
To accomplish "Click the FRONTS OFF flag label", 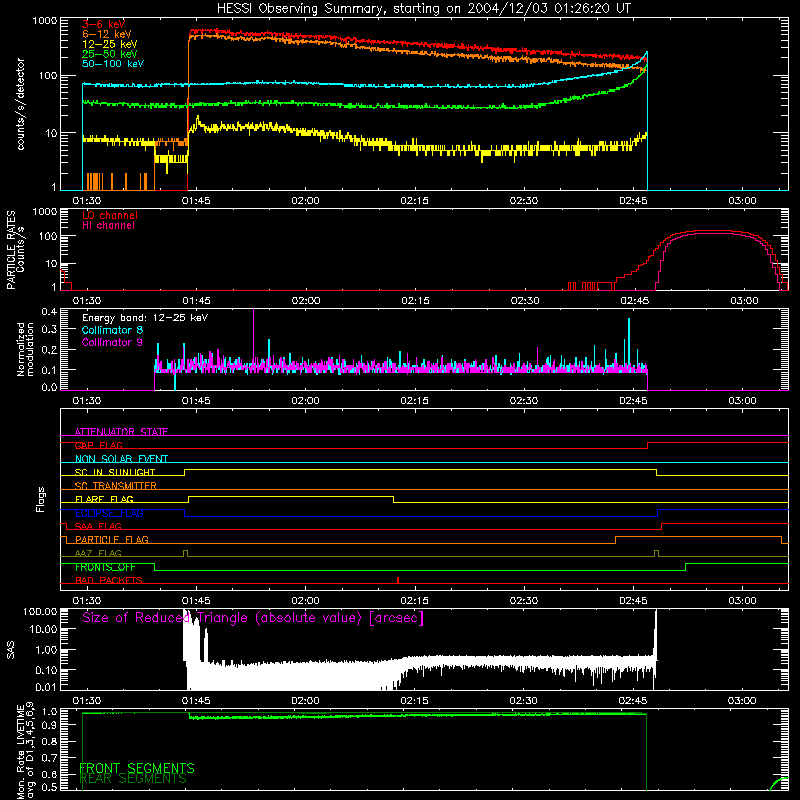I will click(105, 567).
